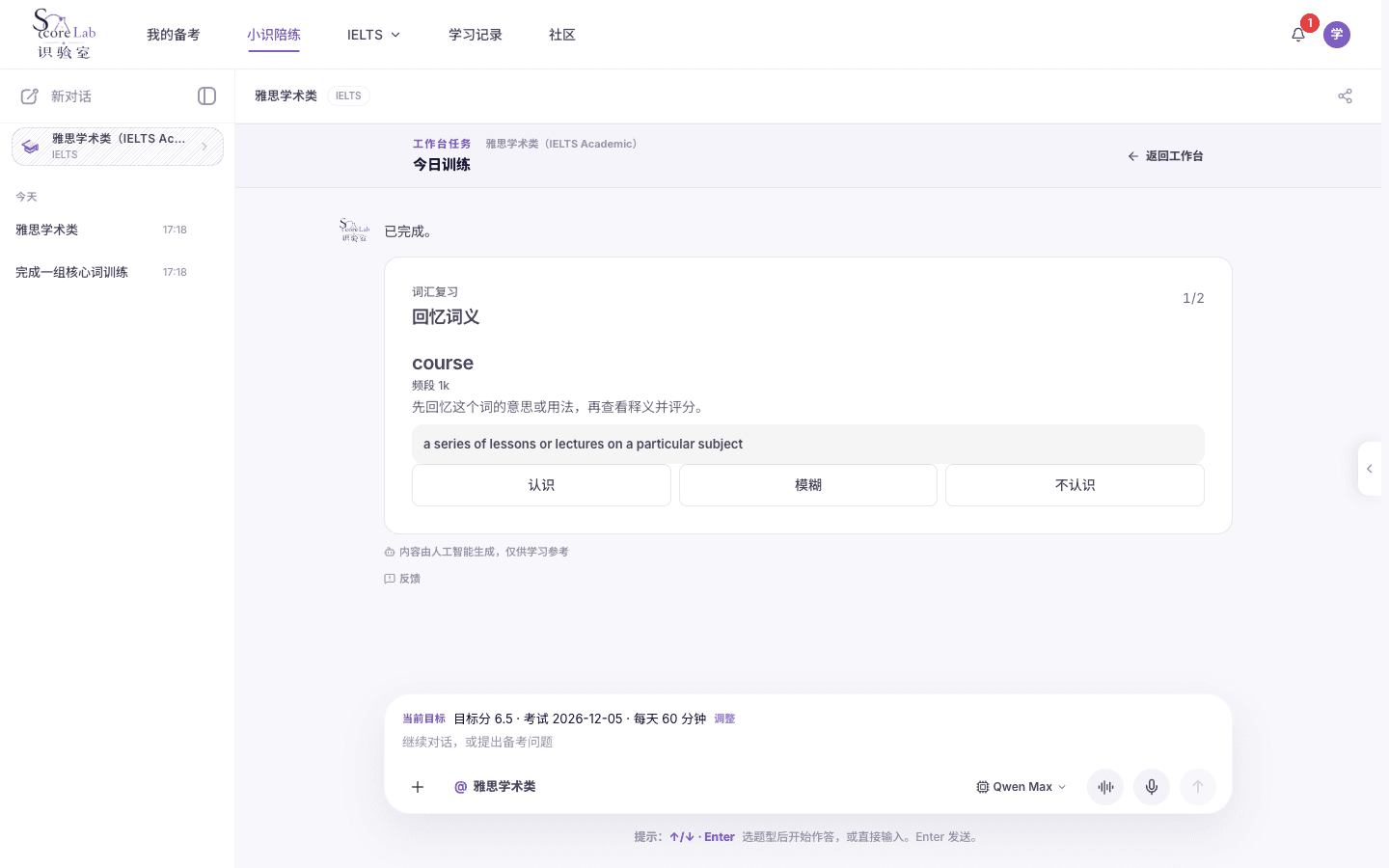Start voice waveform mode
Screen dimensions: 1389x868
pos(1105,787)
